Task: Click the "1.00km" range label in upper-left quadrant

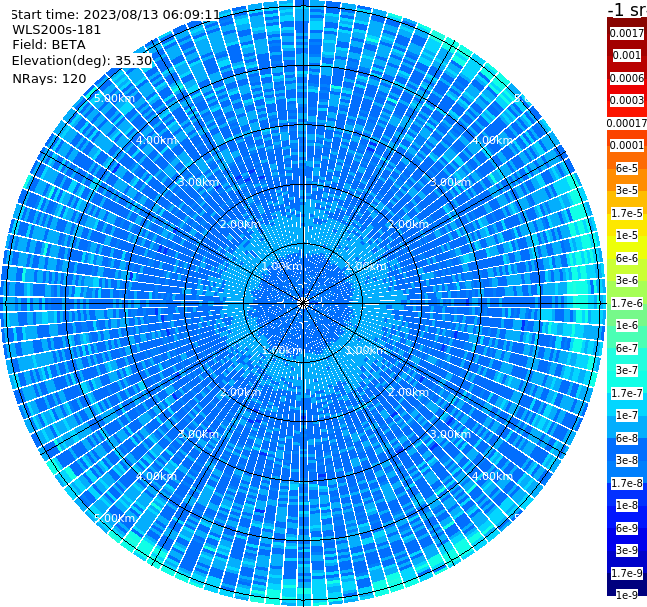Action: click(282, 266)
